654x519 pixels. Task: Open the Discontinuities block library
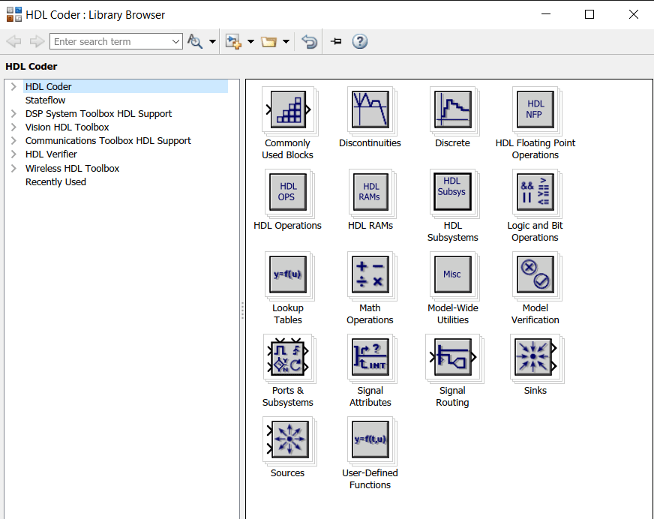point(370,110)
